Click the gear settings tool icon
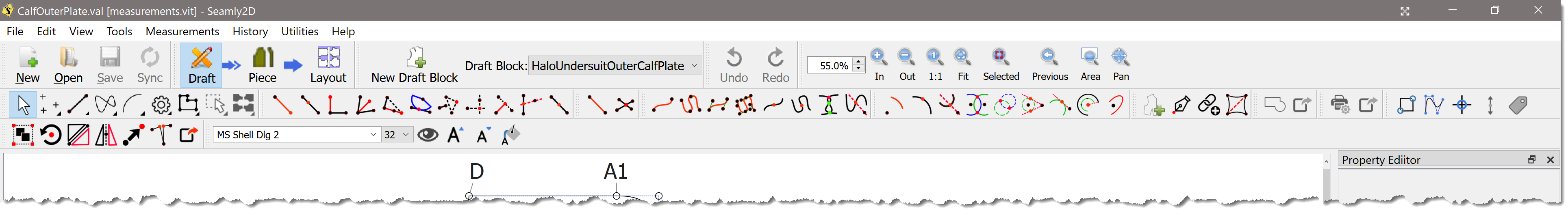The height and width of the screenshot is (215, 1568). pos(161,105)
